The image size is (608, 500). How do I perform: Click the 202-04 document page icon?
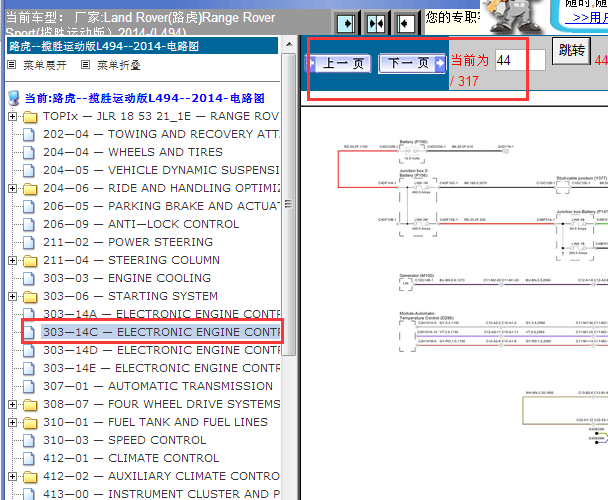click(x=29, y=135)
